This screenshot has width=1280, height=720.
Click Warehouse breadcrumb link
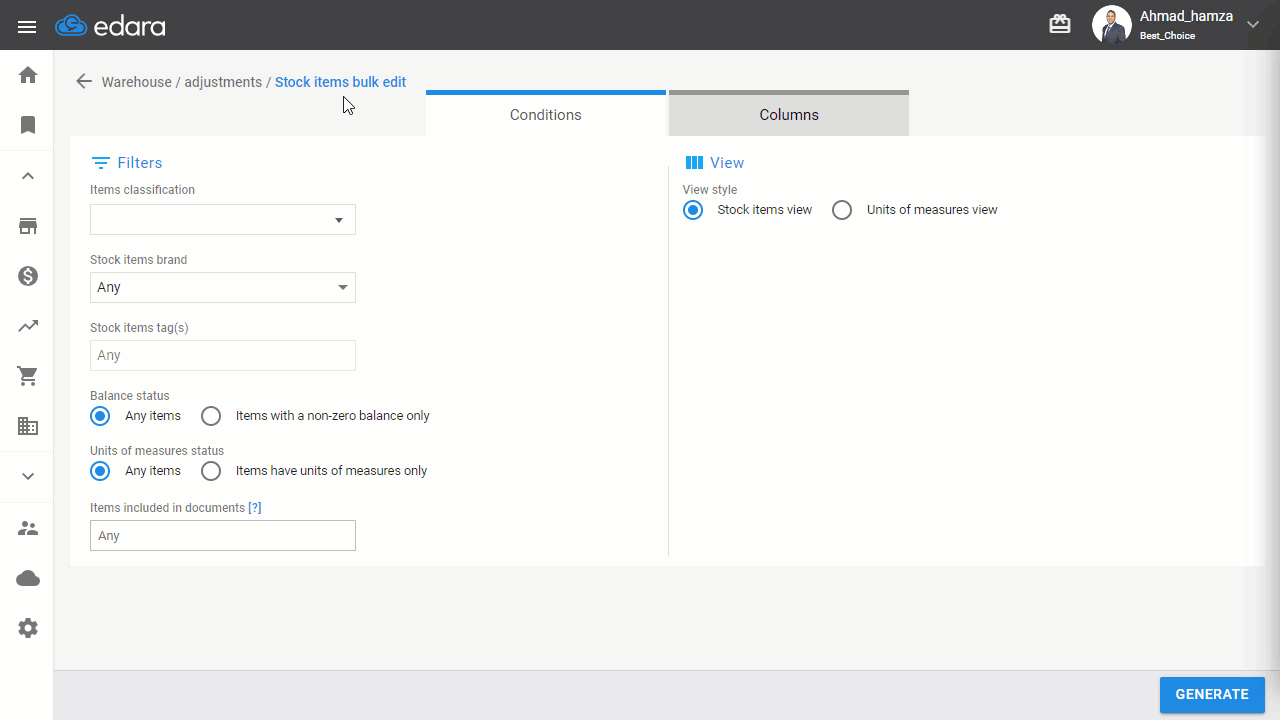pyautogui.click(x=136, y=82)
